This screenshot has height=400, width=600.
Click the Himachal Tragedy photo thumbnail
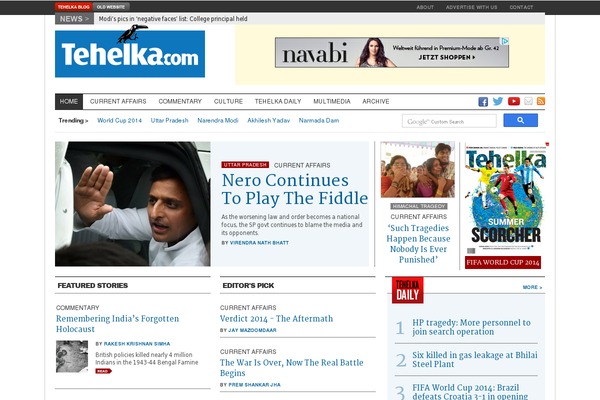tap(418, 170)
